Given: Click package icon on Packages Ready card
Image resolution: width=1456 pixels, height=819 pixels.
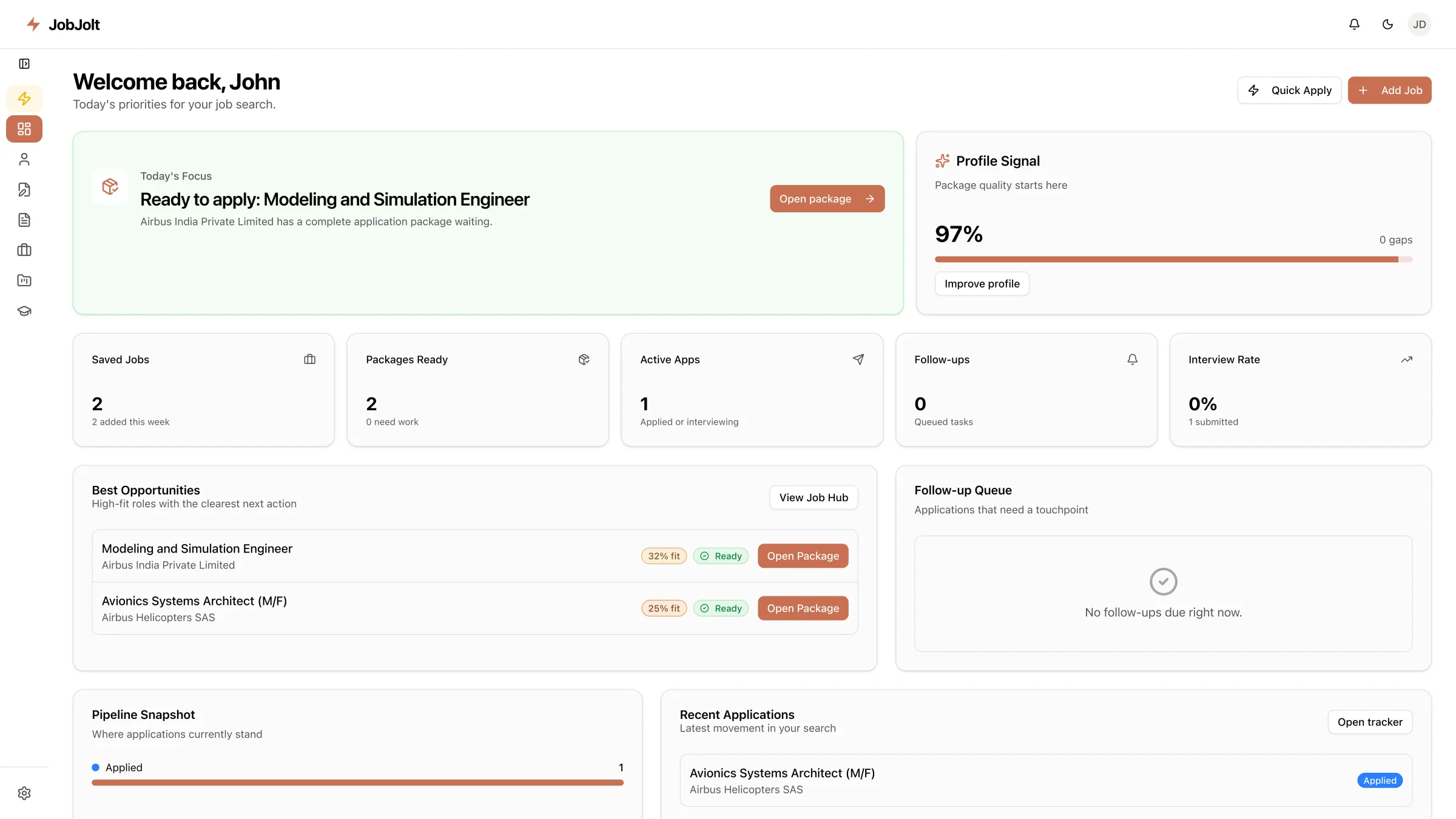Looking at the screenshot, I should coord(584,359).
